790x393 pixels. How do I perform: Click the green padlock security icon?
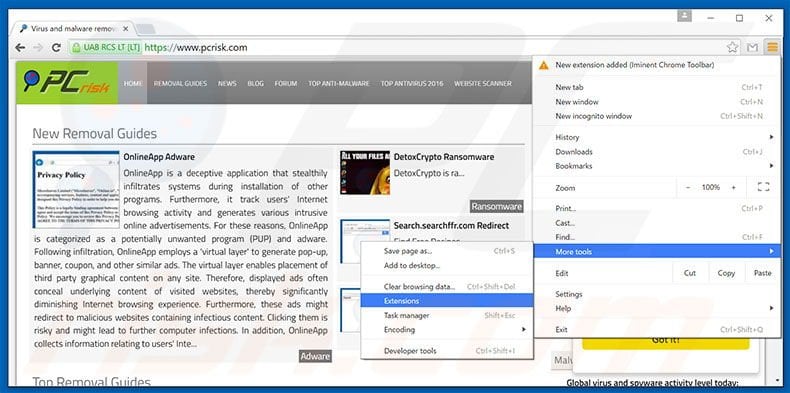click(x=76, y=48)
